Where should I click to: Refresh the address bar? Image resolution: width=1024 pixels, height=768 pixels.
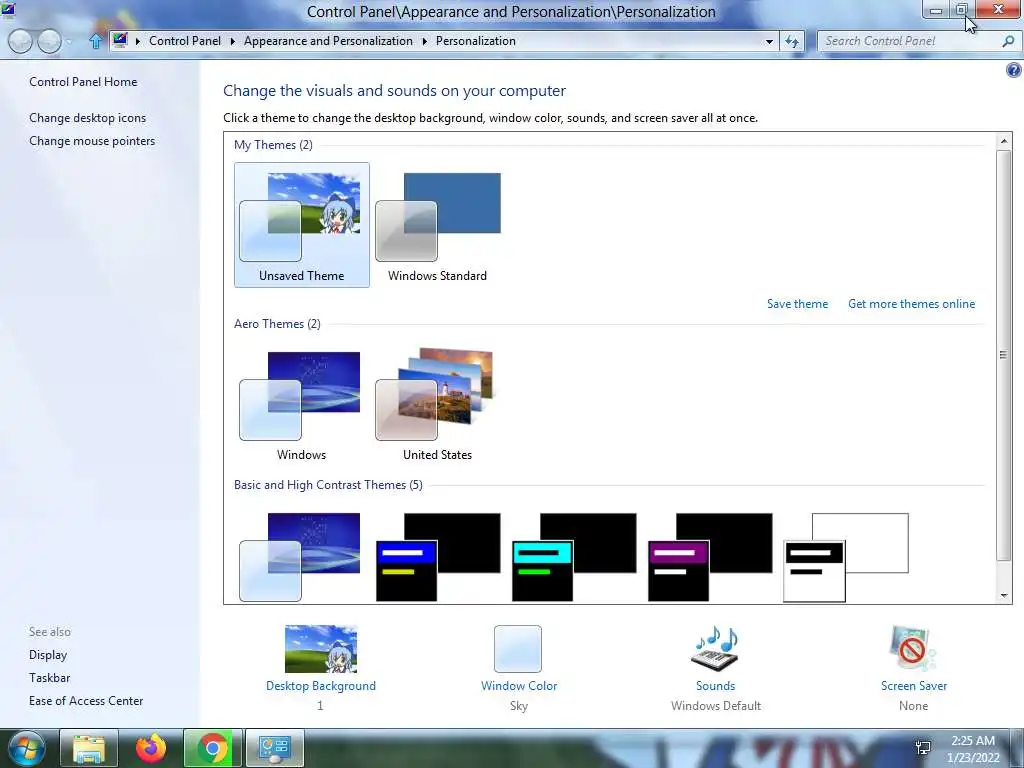(x=792, y=41)
